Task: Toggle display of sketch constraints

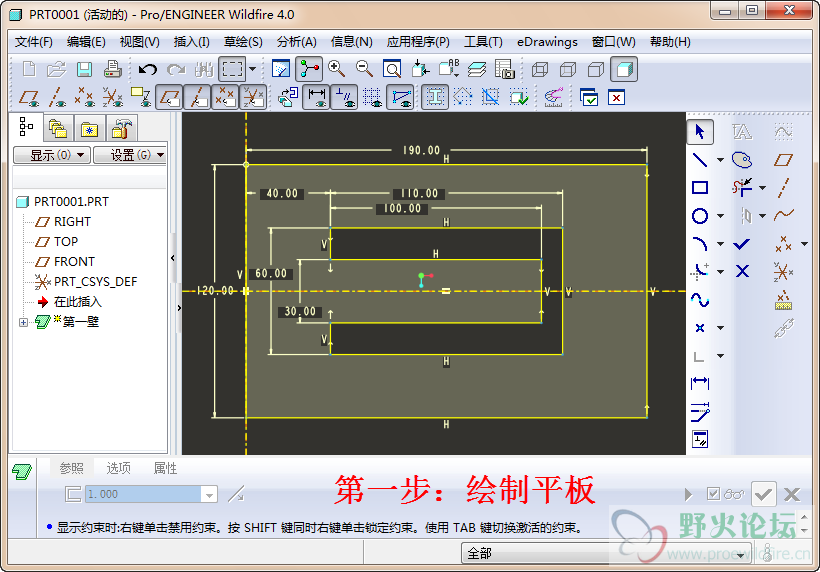Action: (x=345, y=97)
